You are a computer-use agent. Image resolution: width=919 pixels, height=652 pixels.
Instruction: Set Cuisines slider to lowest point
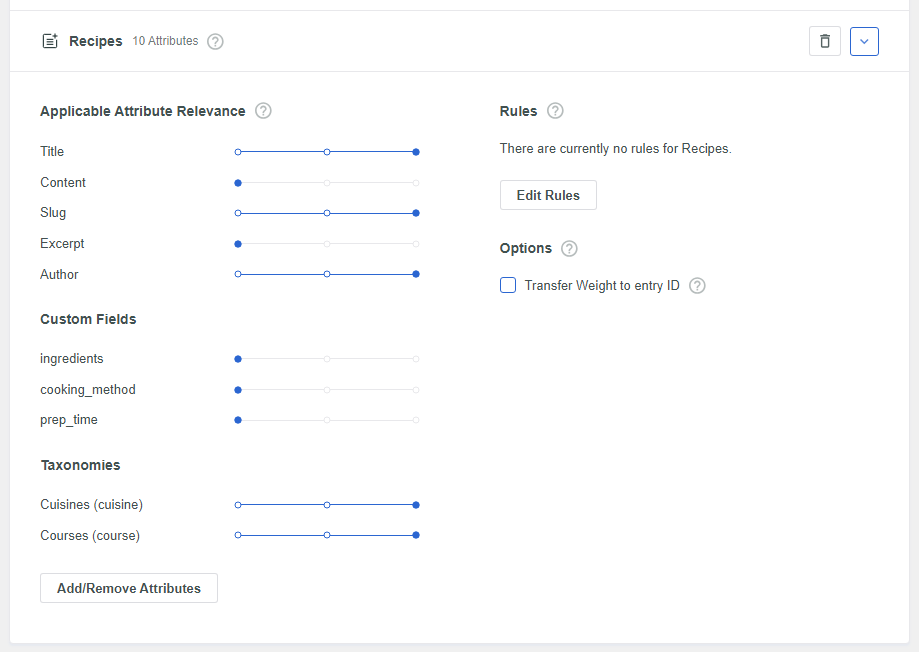pos(238,505)
